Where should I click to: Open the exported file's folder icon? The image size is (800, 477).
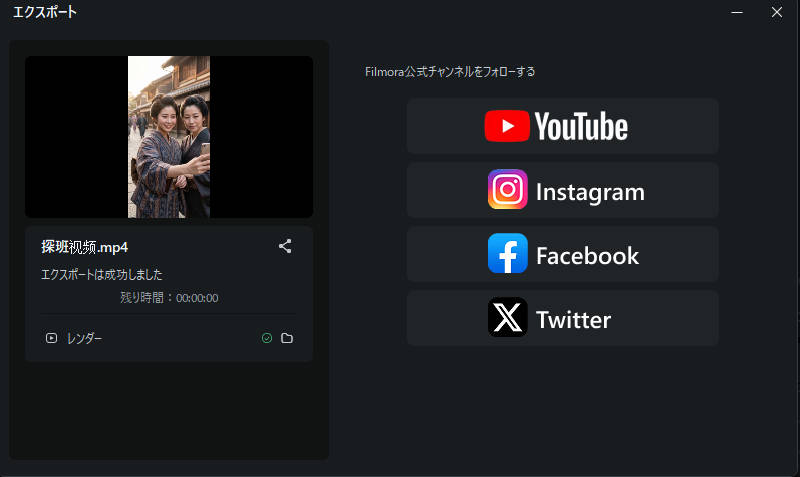tap(287, 338)
